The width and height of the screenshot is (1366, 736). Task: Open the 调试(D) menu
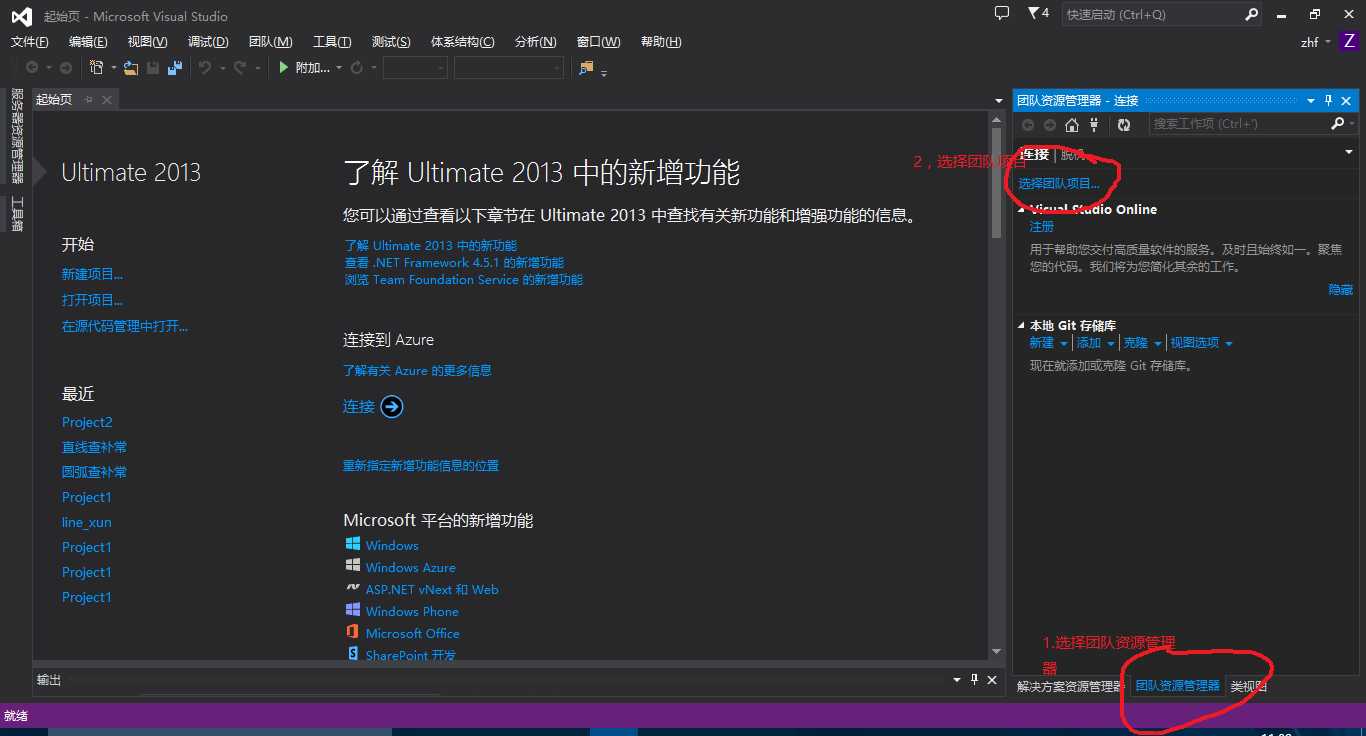[x=208, y=42]
